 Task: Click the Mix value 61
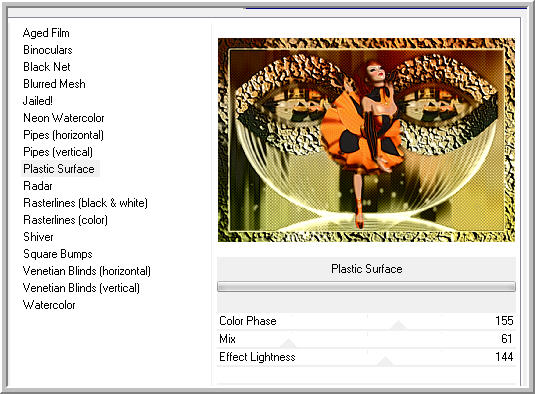click(507, 339)
